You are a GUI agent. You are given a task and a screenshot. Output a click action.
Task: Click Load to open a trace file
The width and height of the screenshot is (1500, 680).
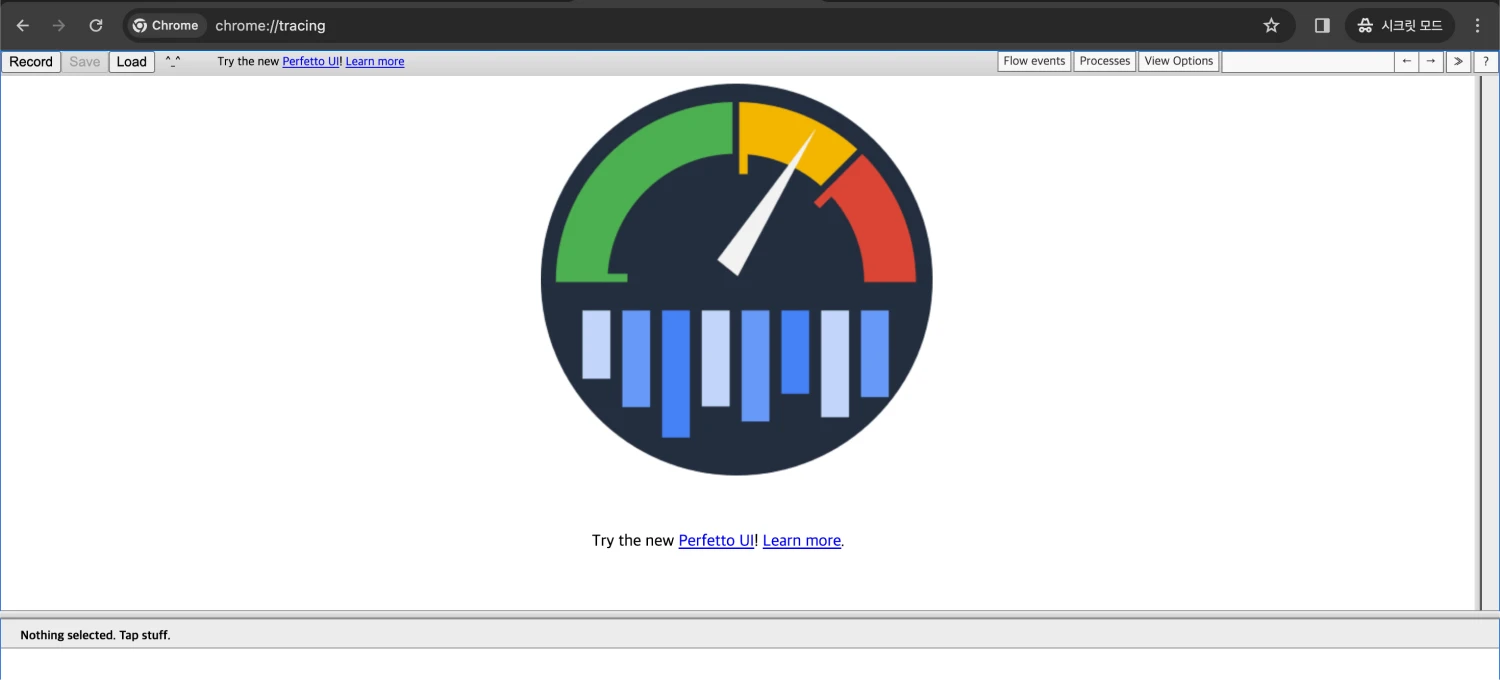131,62
